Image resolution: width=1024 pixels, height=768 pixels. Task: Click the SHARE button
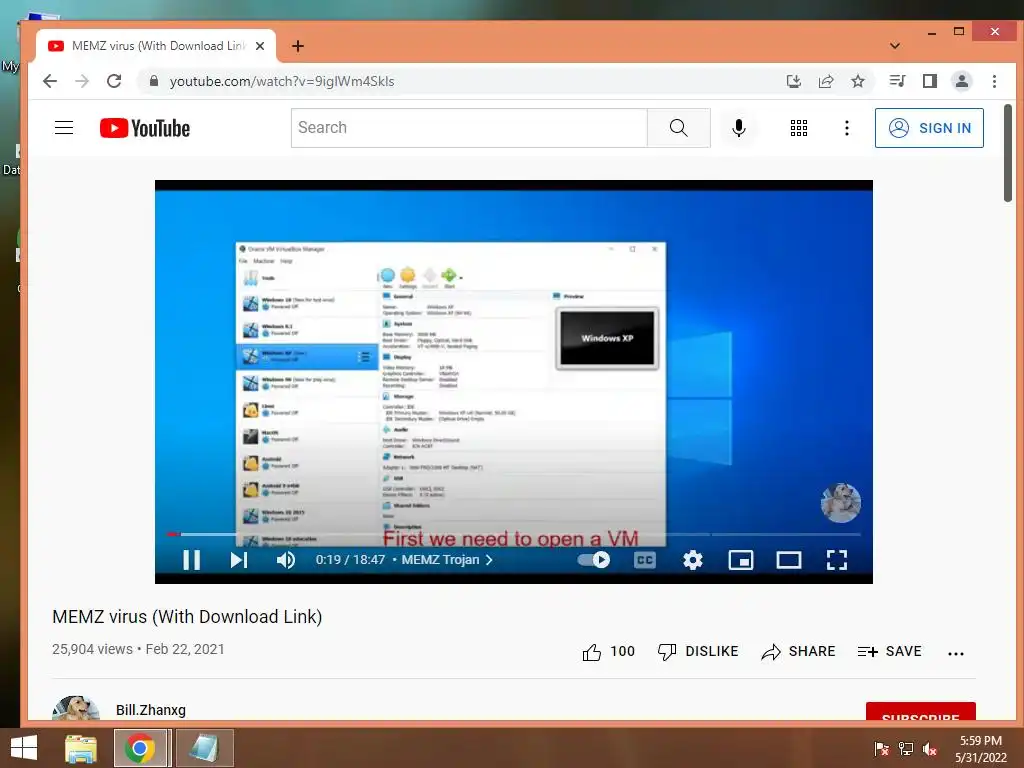coord(798,651)
